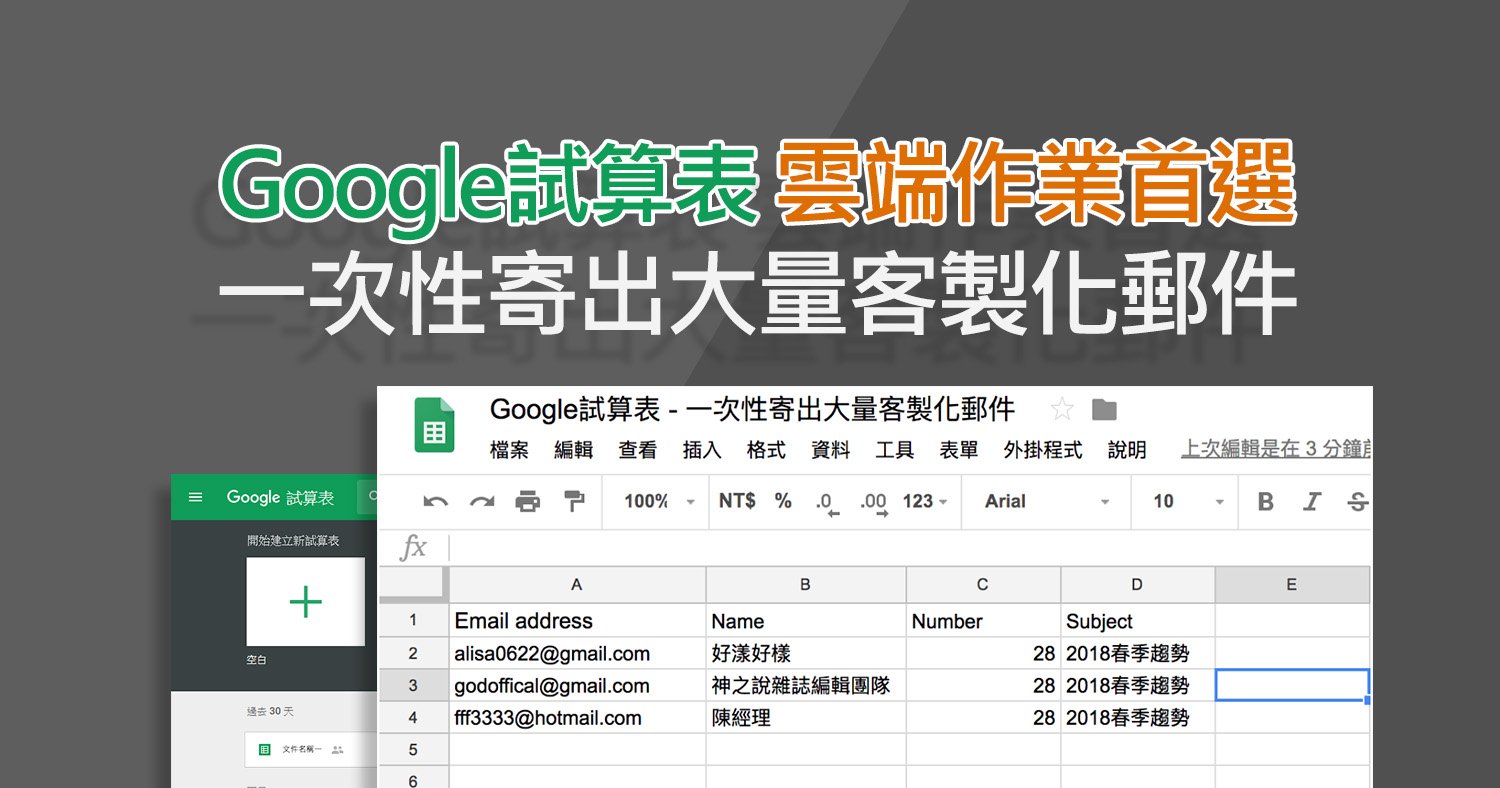This screenshot has width=1500, height=788.
Task: Open hamburger menu in Google 試算表 home window
Action: point(195,497)
